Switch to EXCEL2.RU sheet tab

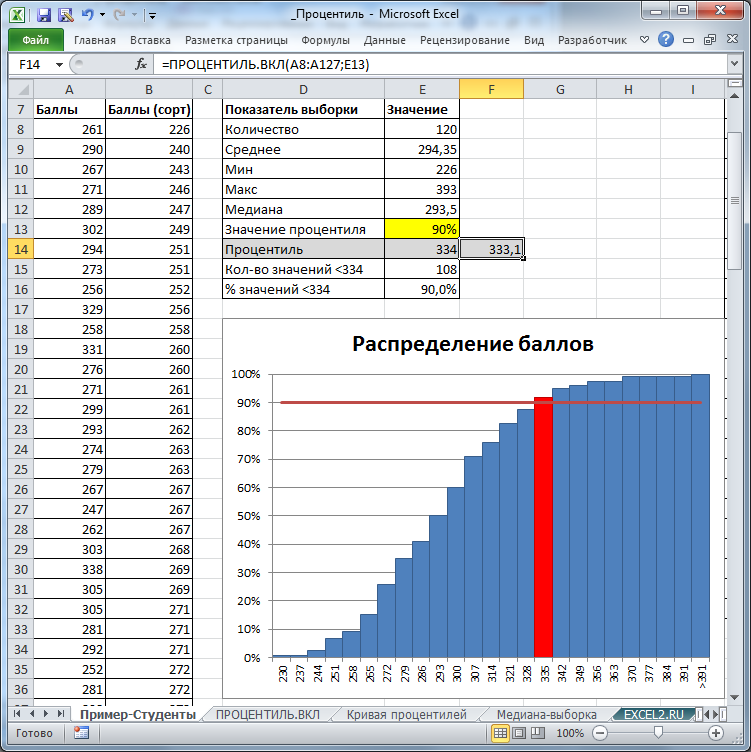654,714
